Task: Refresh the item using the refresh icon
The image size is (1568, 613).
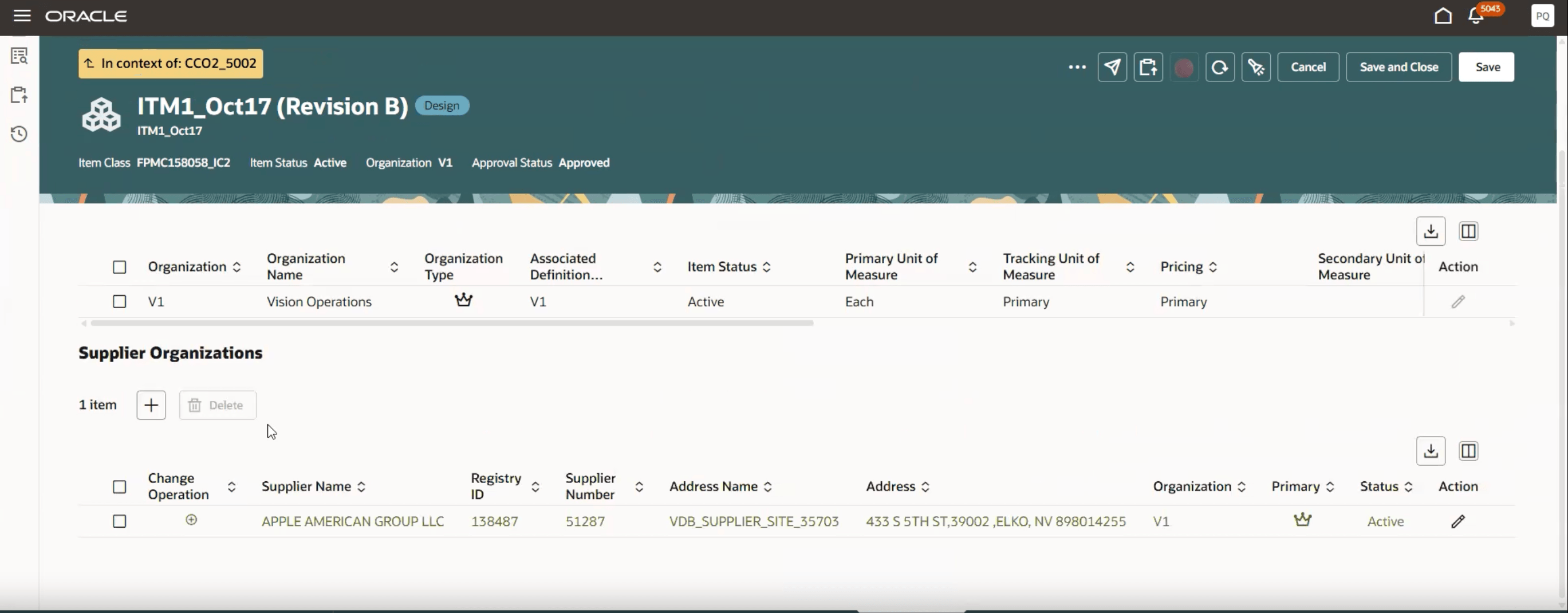Action: tap(1220, 67)
